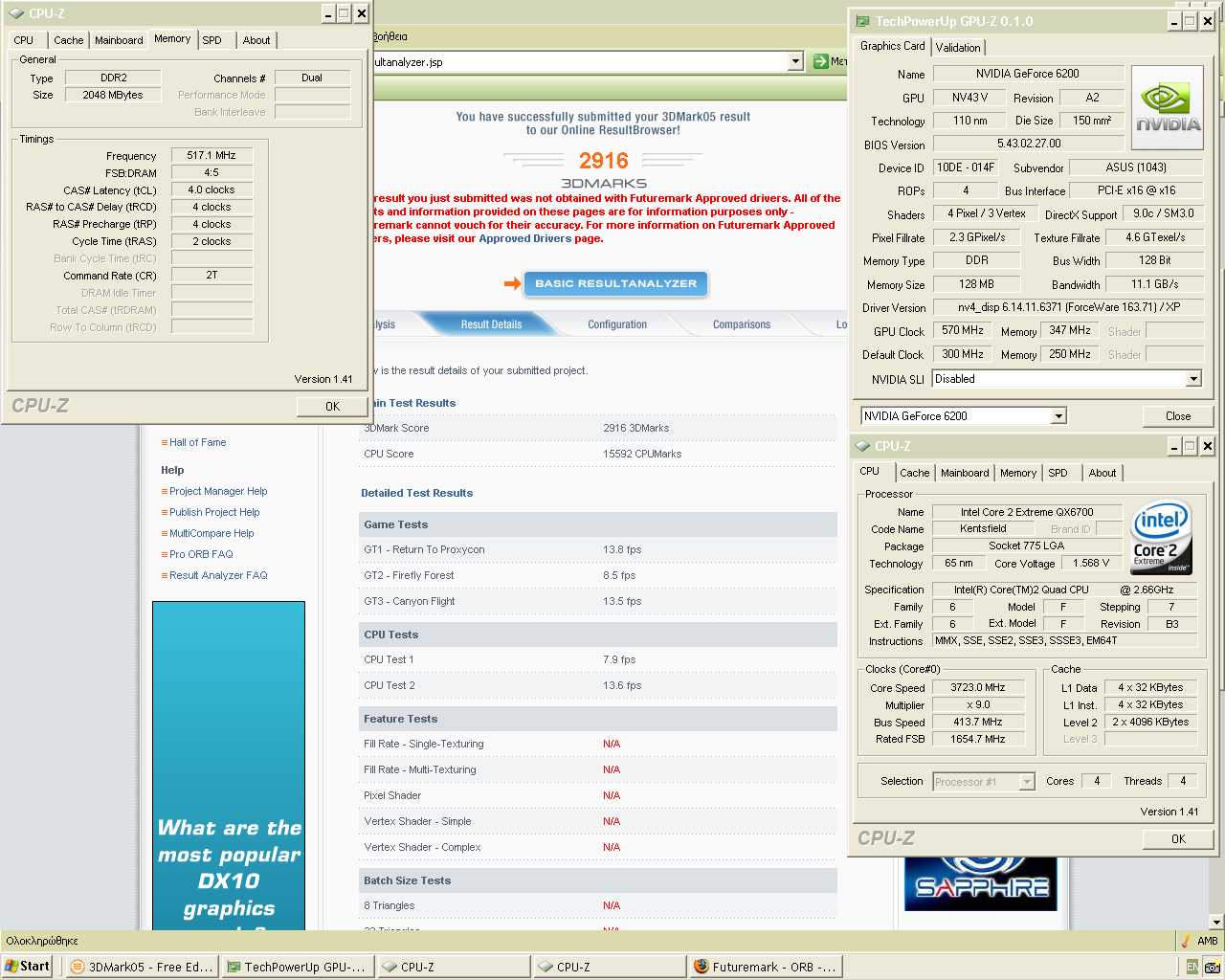The width and height of the screenshot is (1225, 980).
Task: Click the Driver Version field in GPU-Z
Action: click(x=1067, y=307)
